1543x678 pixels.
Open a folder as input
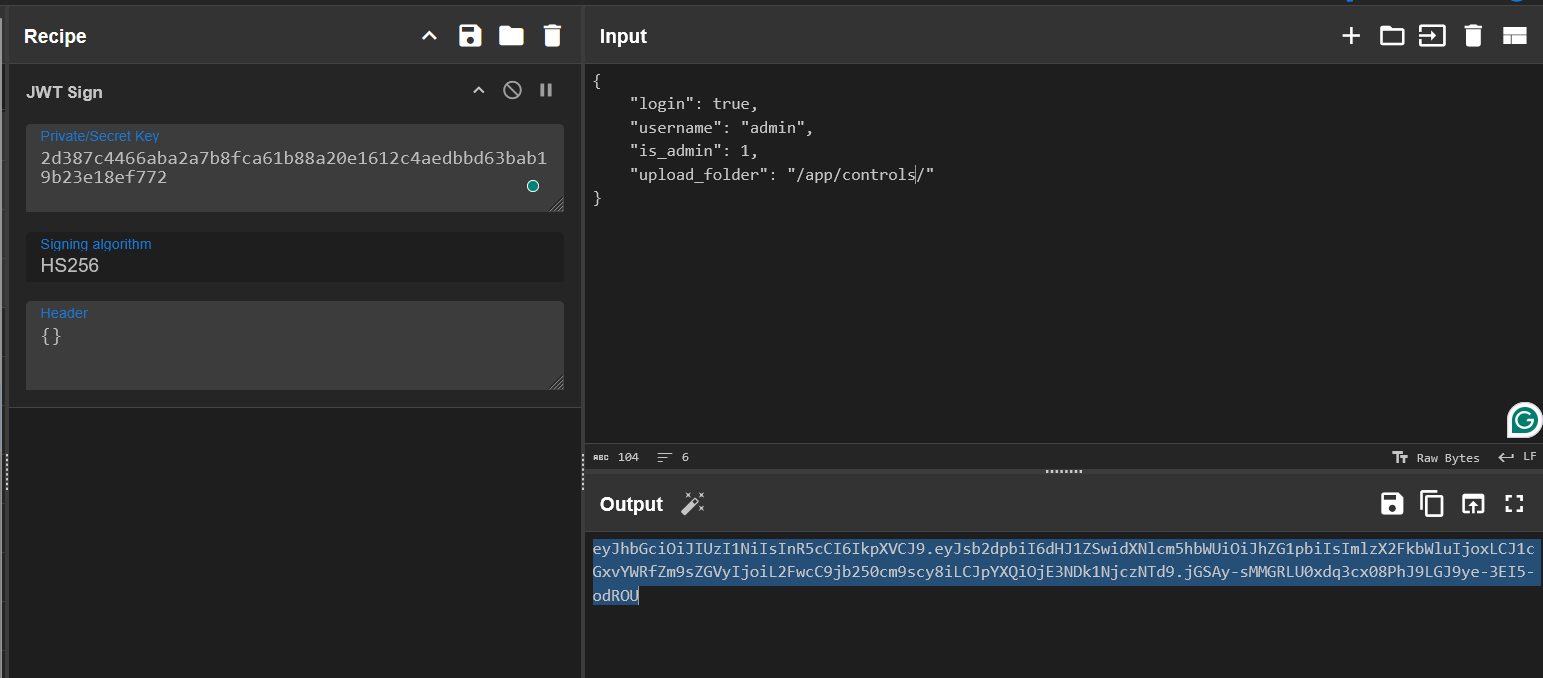tap(1392, 36)
